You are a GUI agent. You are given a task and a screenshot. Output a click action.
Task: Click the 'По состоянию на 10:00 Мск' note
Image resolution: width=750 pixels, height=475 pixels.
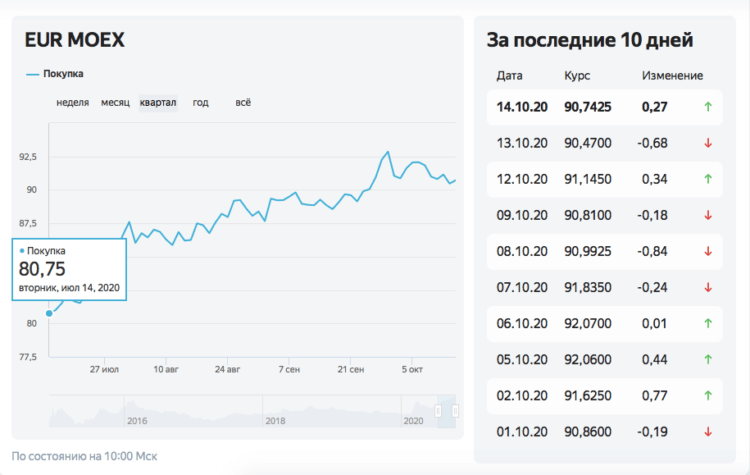point(84,456)
